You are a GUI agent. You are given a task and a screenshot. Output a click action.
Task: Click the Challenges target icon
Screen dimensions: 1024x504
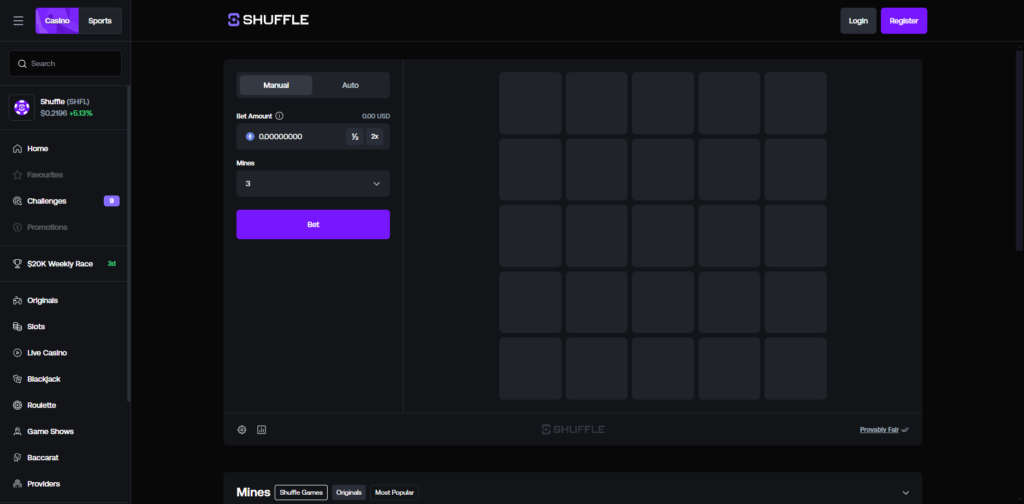tap(18, 201)
